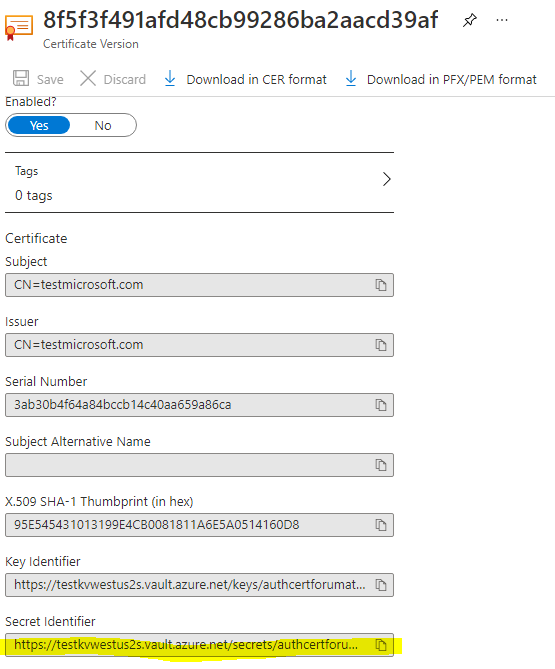Copy the Key Identifier URL
Viewport: 555px width, 669px height.
(x=381, y=585)
